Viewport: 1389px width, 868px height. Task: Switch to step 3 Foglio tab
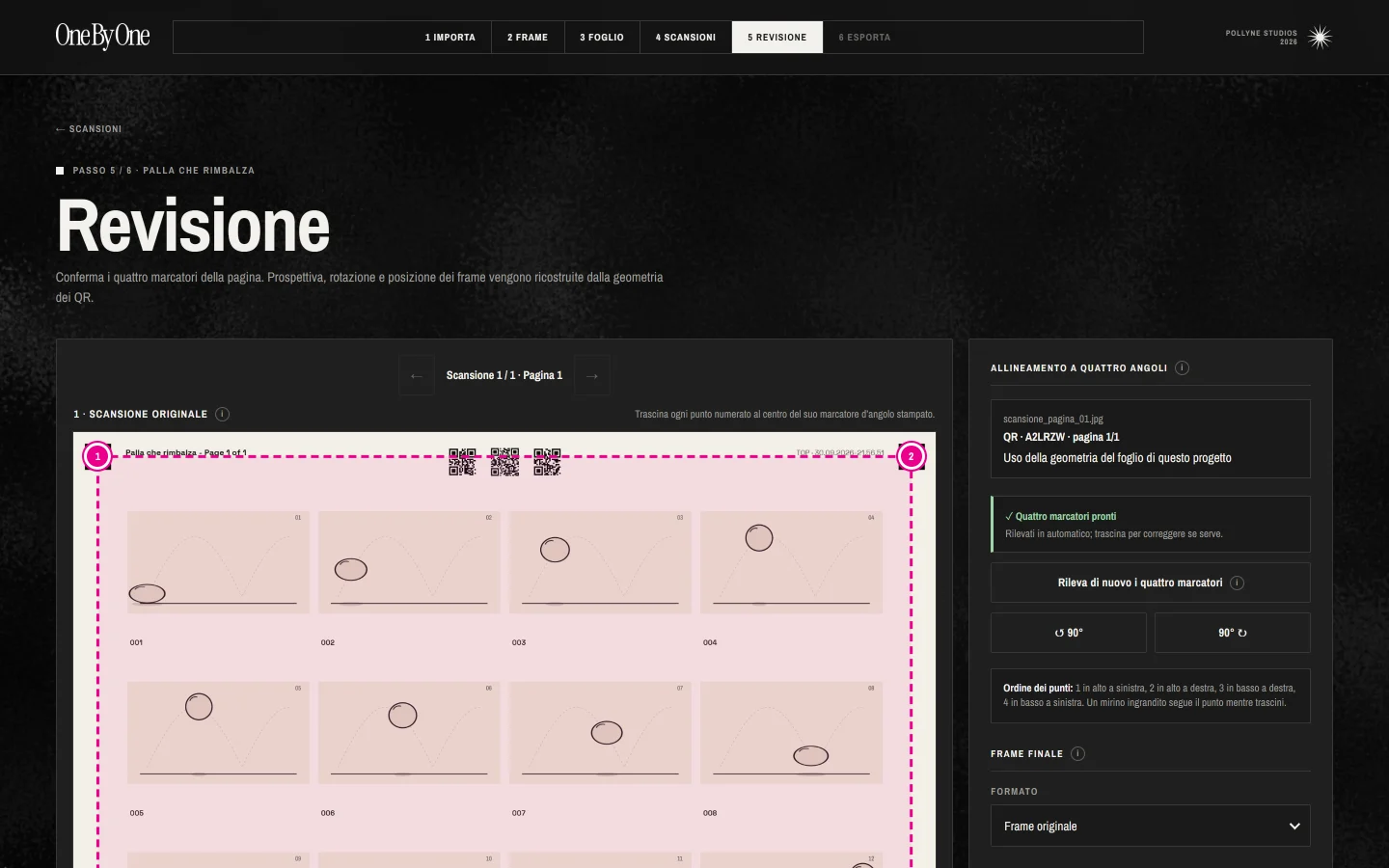pyautogui.click(x=602, y=38)
